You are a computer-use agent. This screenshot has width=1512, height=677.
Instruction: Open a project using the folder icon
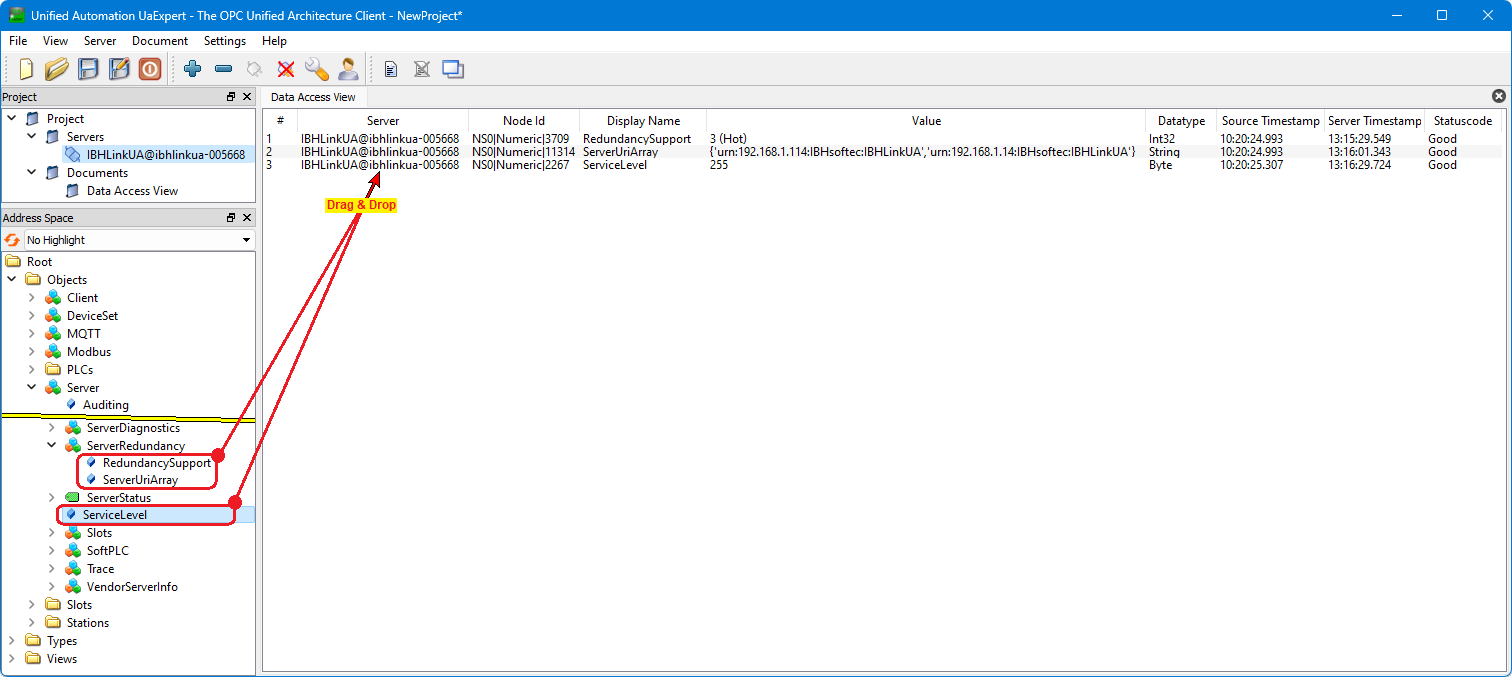tap(56, 69)
